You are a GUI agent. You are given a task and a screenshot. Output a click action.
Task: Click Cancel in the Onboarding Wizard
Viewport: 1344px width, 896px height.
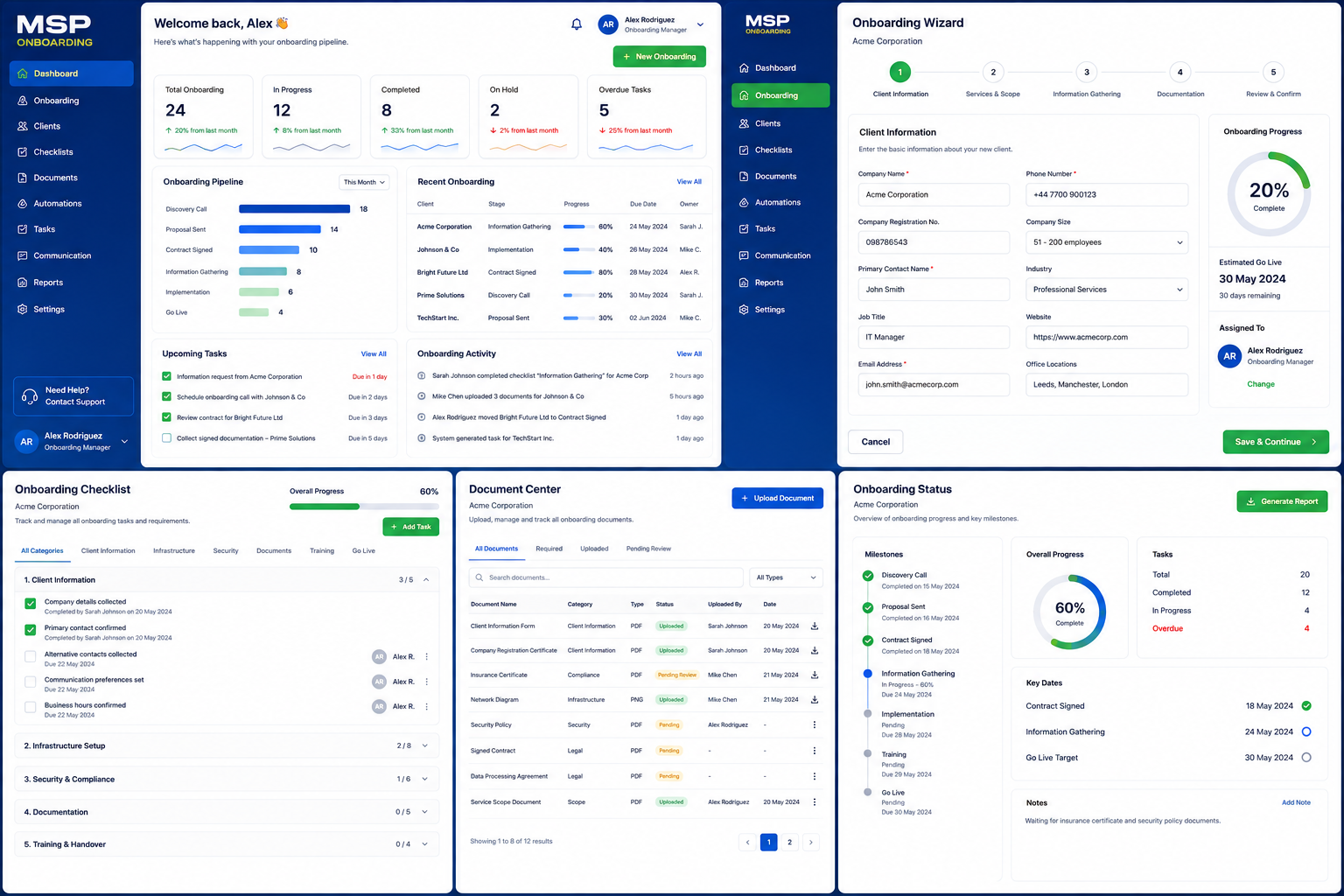click(876, 442)
